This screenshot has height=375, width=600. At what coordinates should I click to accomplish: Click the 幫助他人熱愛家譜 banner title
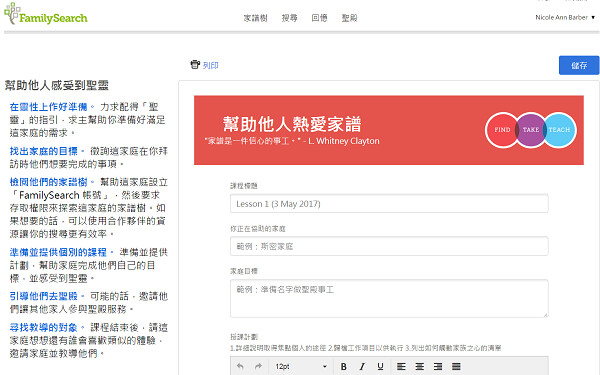point(292,124)
